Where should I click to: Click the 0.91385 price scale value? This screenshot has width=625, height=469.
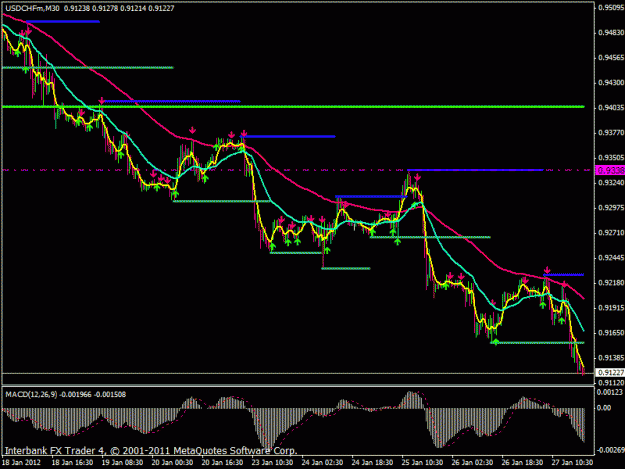point(611,358)
